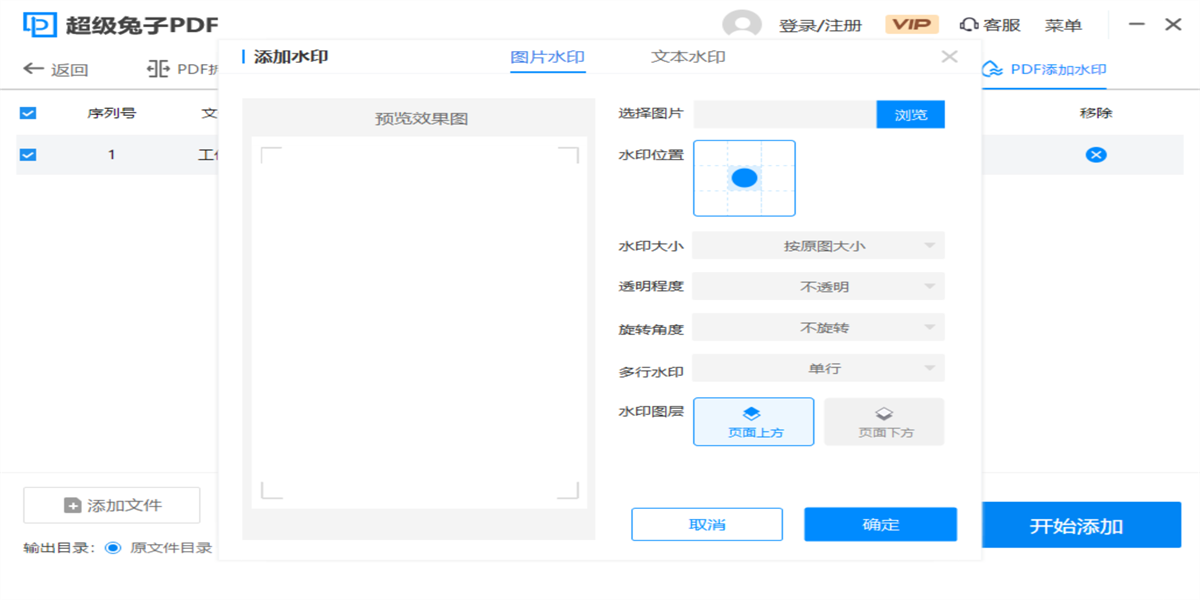Image resolution: width=1200 pixels, height=600 pixels.
Task: Remove file with the blue X icon
Action: (x=1096, y=154)
